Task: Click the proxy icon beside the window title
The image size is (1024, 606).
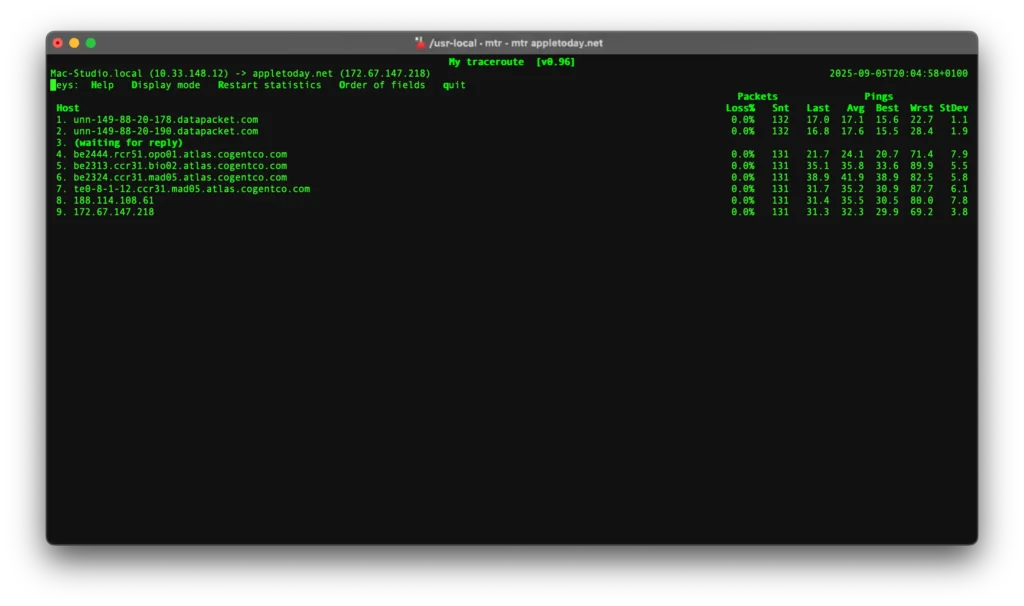Action: (x=420, y=43)
